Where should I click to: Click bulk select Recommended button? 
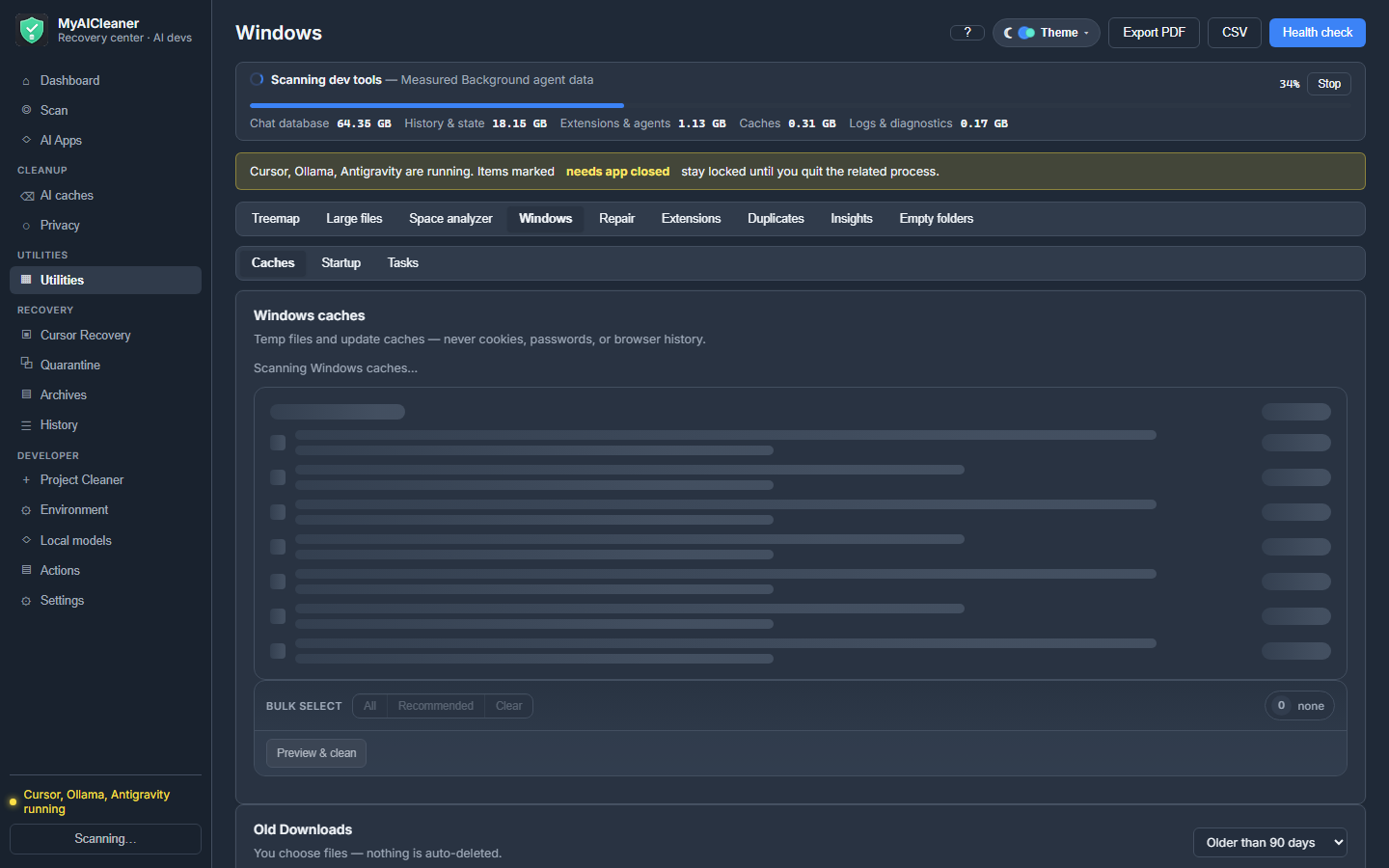pyautogui.click(x=436, y=706)
